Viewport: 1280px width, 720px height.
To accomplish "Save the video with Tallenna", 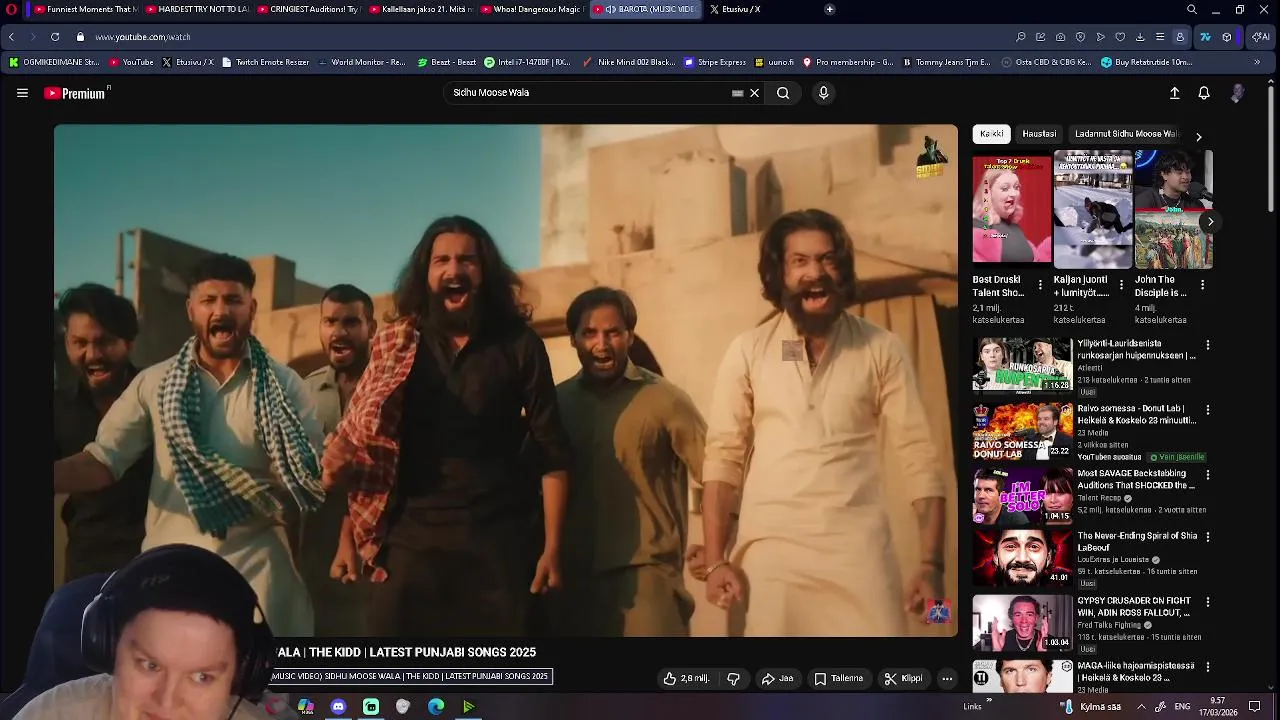I will tap(838, 679).
